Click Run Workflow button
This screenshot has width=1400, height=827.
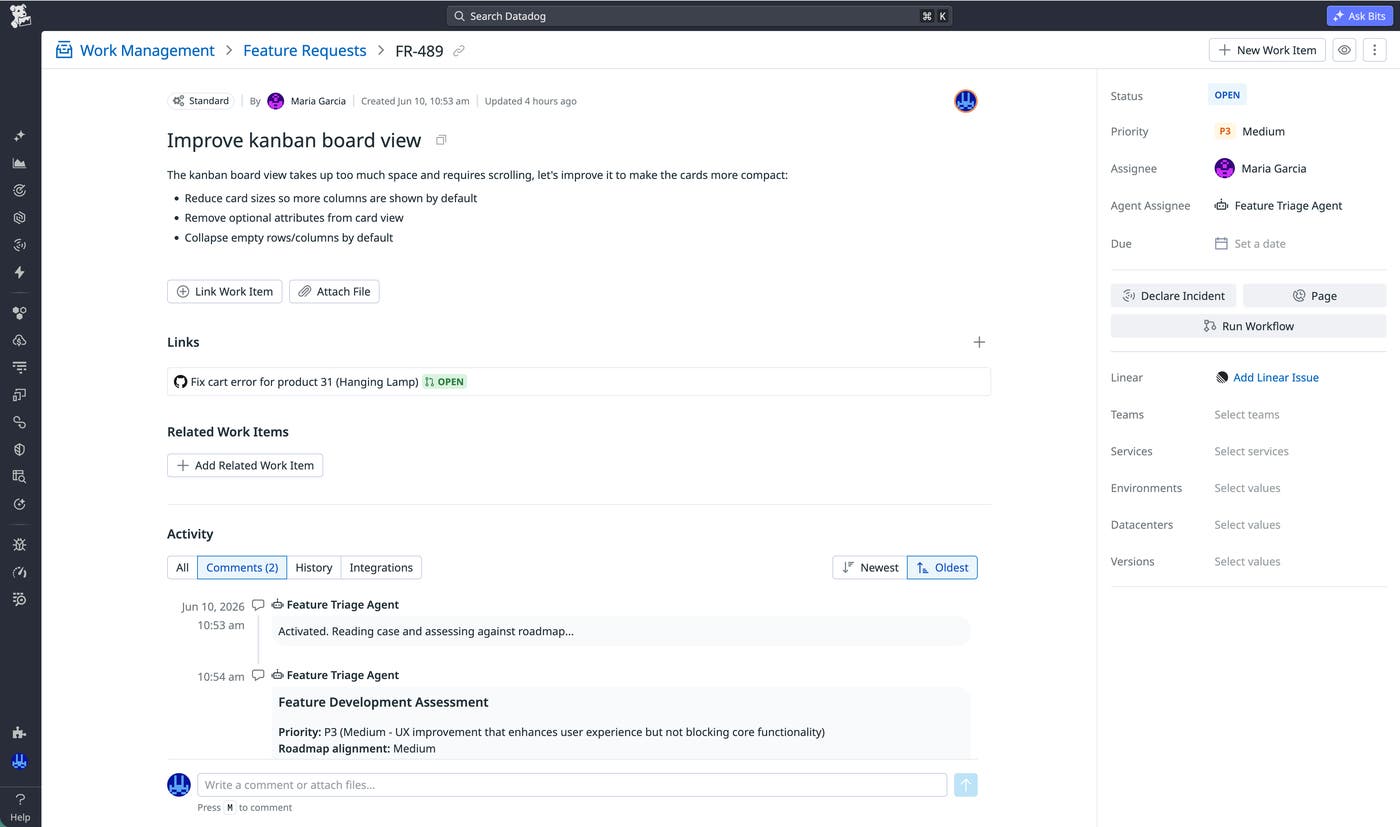click(1248, 326)
